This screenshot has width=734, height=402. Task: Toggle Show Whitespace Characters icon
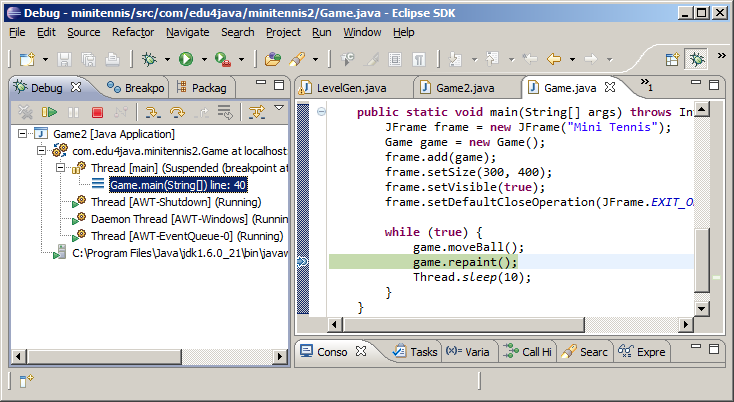pyautogui.click(x=419, y=59)
